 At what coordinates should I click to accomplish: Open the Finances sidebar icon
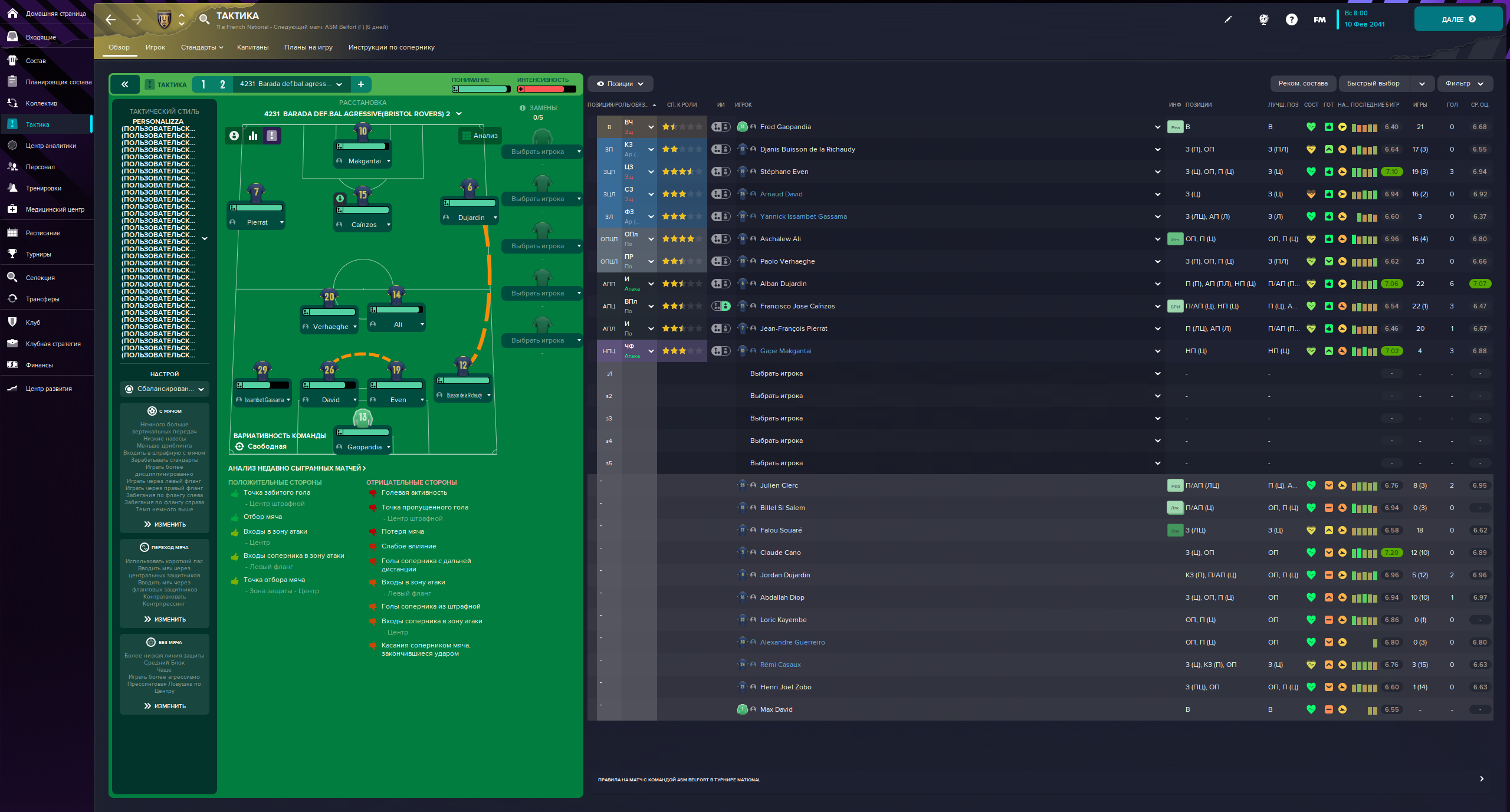pyautogui.click(x=12, y=364)
